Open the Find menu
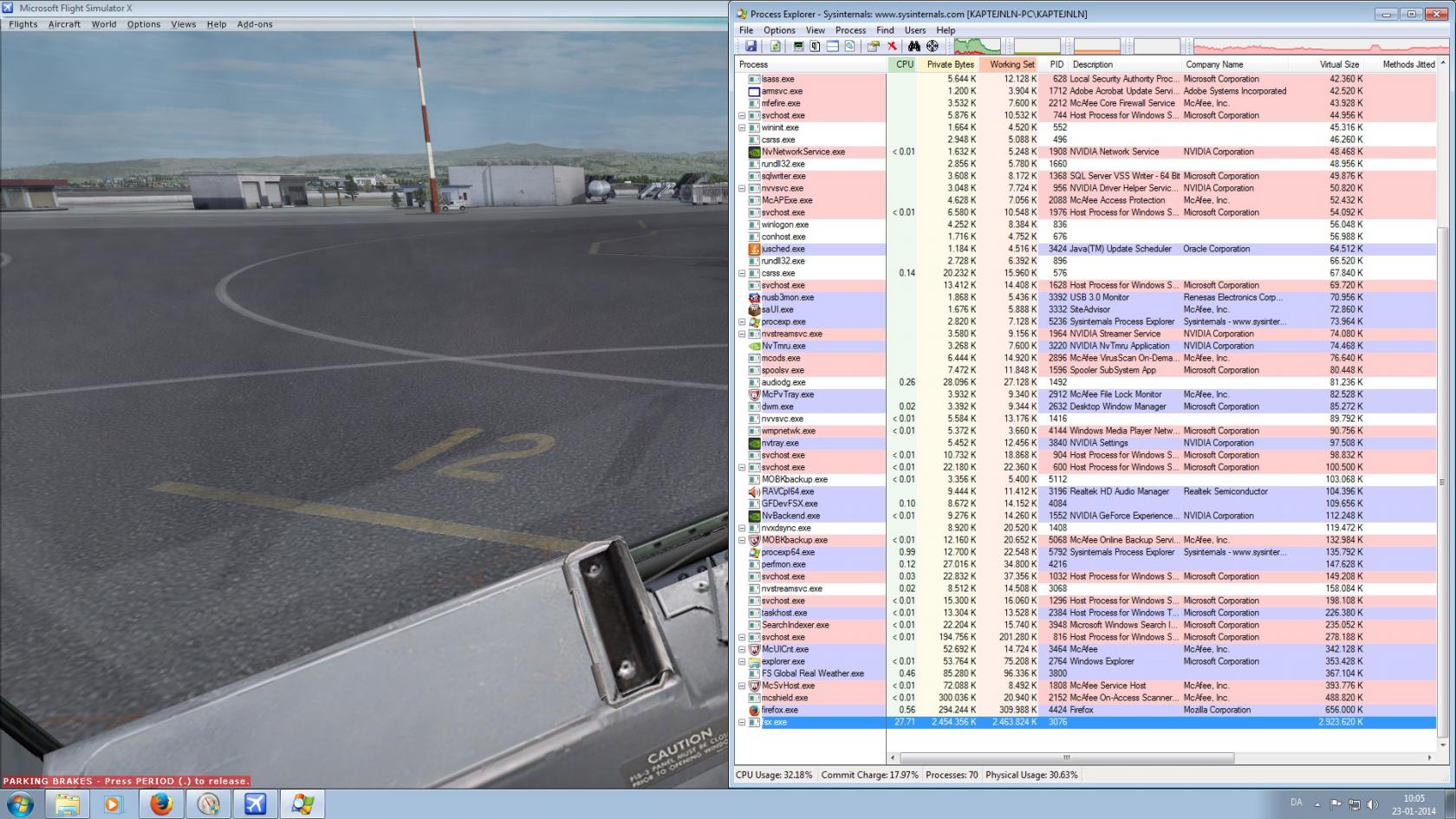 (885, 29)
